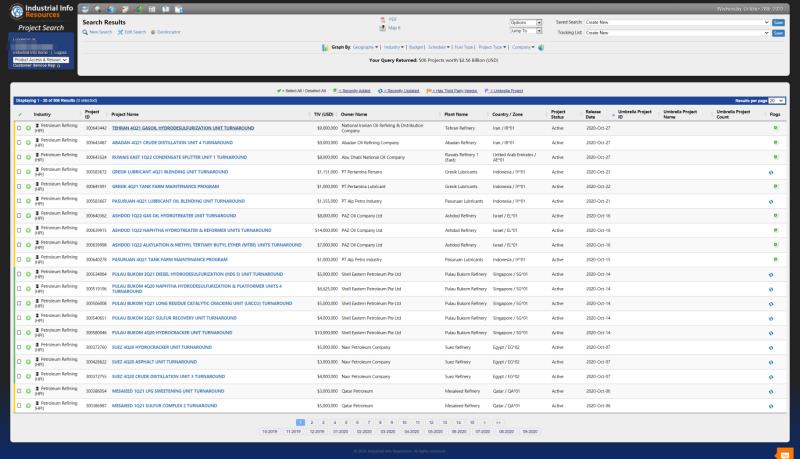
Task: Sort by the Owner Name column header
Action: pyautogui.click(x=354, y=115)
